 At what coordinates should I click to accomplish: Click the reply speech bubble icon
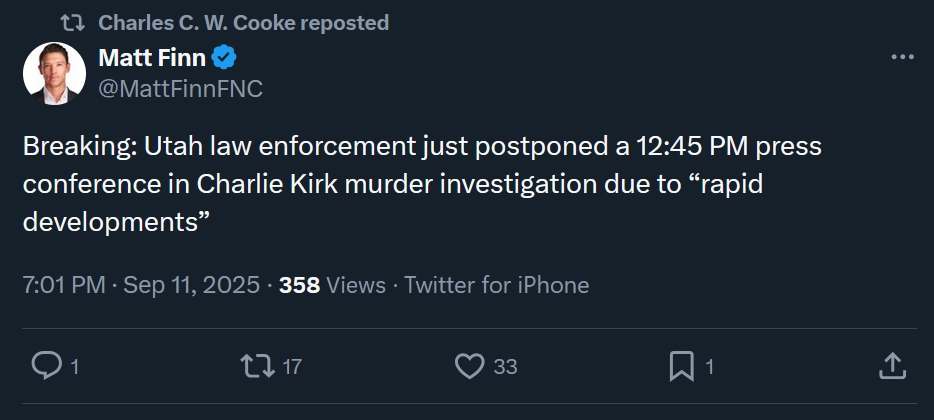click(x=46, y=367)
